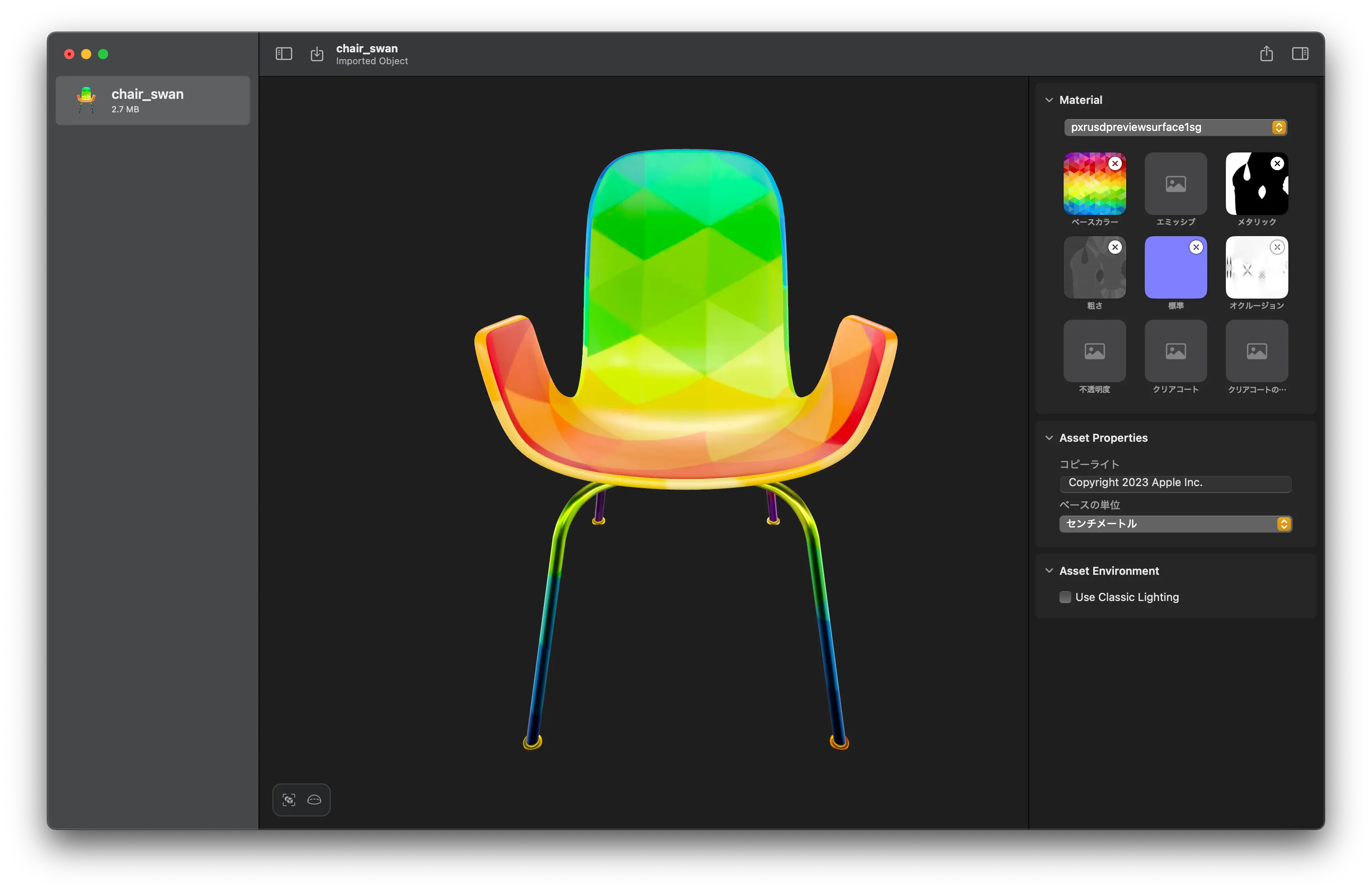Remove the metallic texture map
Viewport: 1372px width, 892px height.
[x=1277, y=163]
